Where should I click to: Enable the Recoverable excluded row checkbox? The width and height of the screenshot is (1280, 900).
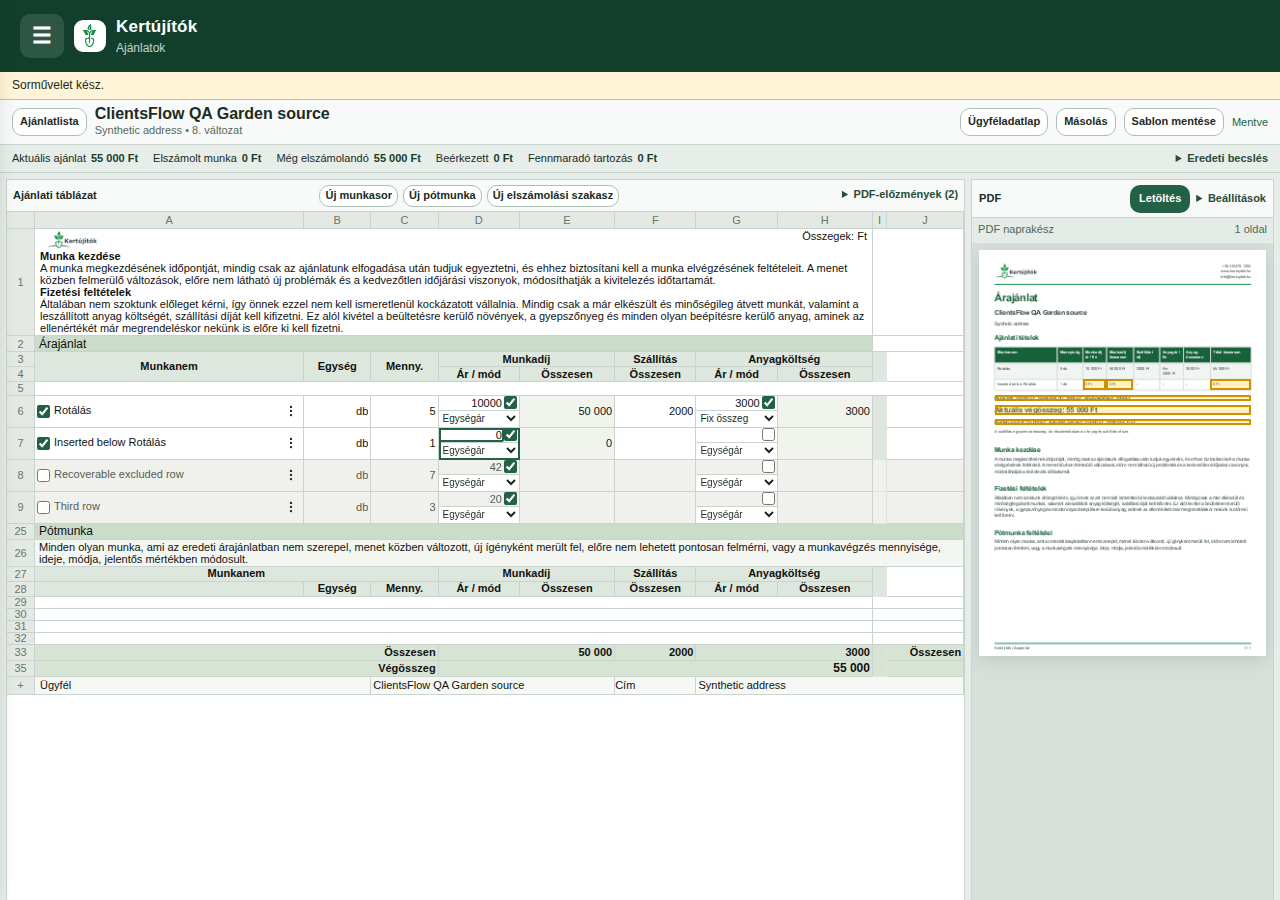pyautogui.click(x=43, y=475)
